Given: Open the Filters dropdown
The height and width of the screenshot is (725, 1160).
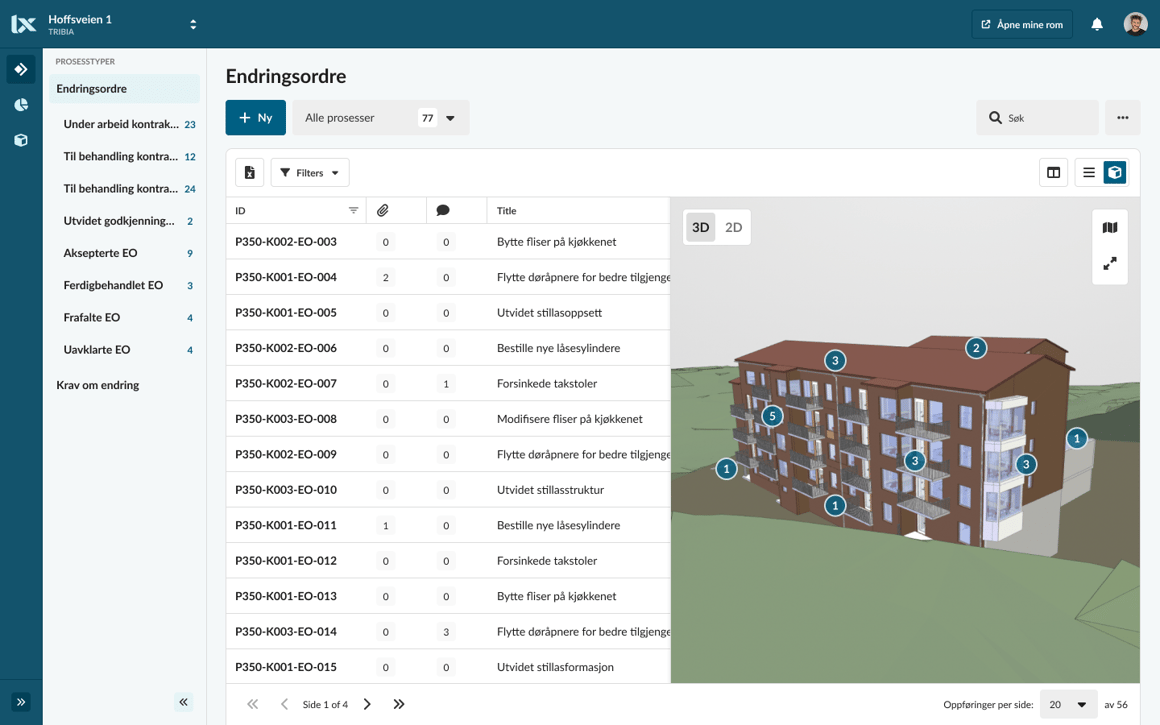Looking at the screenshot, I should (310, 171).
